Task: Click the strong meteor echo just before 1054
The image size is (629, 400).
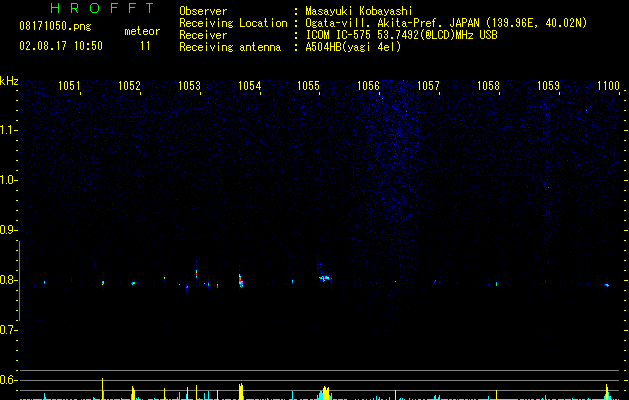Action: tap(241, 281)
